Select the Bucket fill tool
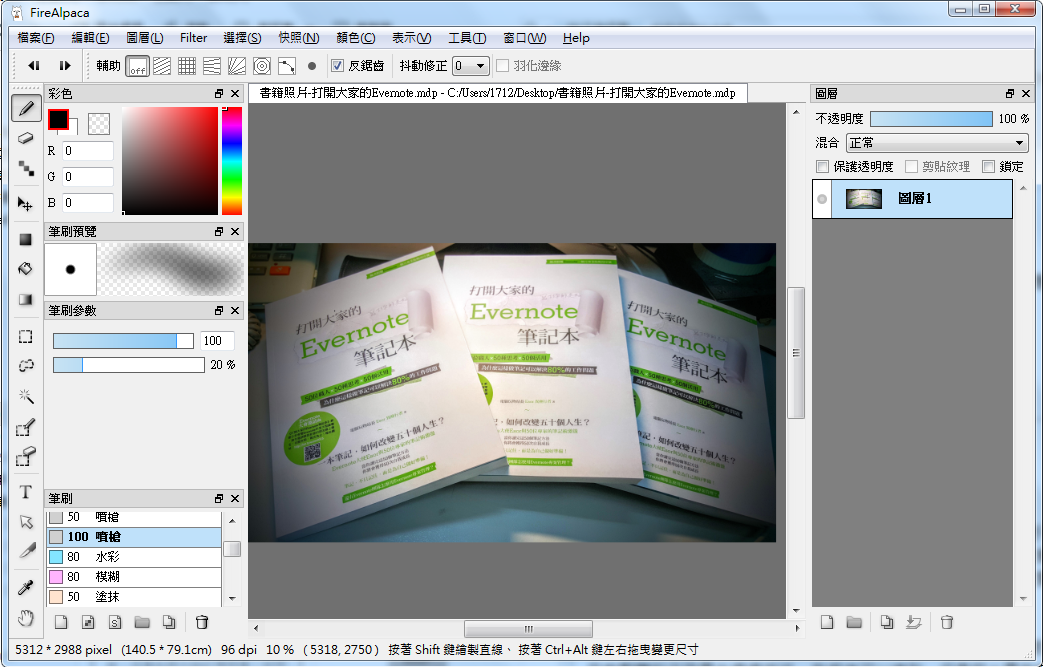1043x667 pixels. 26,269
